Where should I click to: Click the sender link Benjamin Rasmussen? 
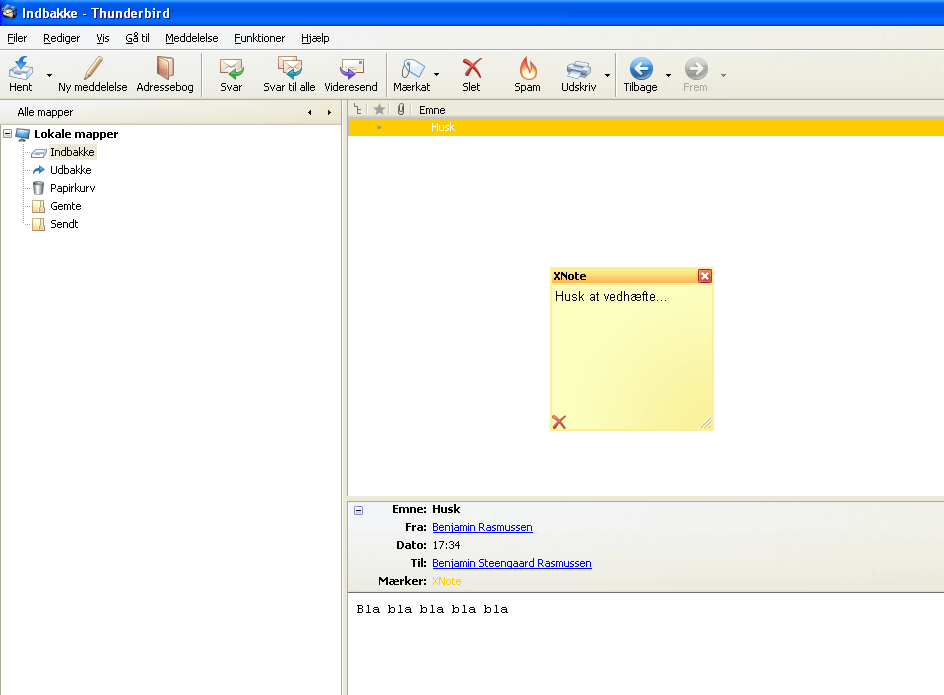point(482,527)
